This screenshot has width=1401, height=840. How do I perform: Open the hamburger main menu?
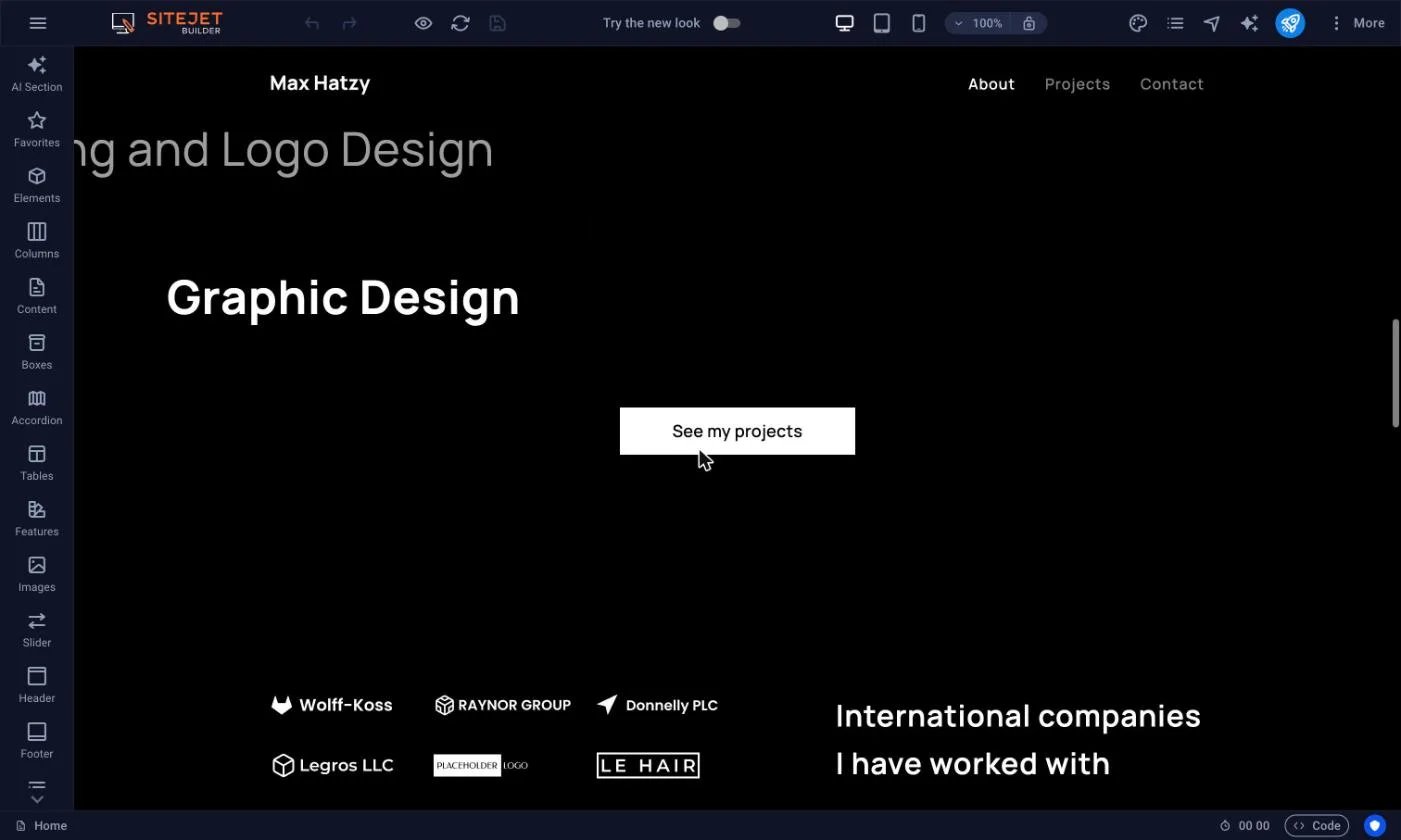(x=38, y=23)
